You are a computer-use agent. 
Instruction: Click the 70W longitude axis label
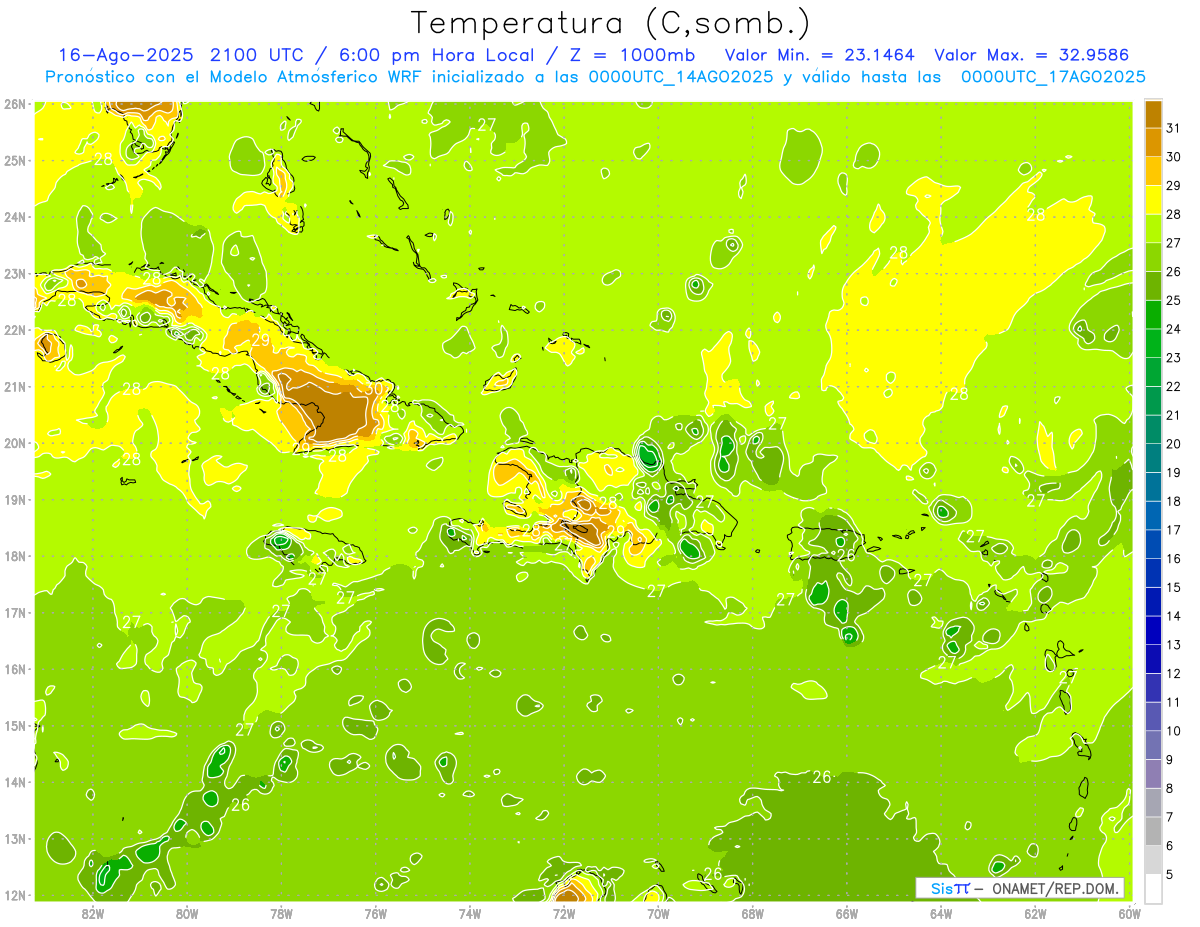point(658,913)
